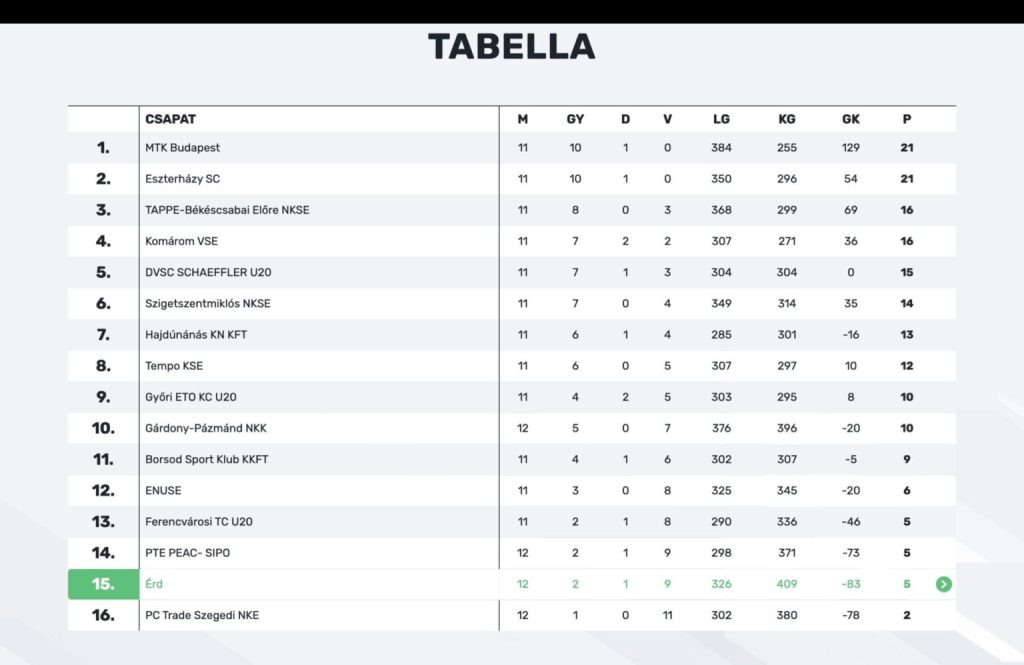Click the green arrow icon on Érd row
This screenshot has width=1024, height=665.
pyautogui.click(x=943, y=584)
